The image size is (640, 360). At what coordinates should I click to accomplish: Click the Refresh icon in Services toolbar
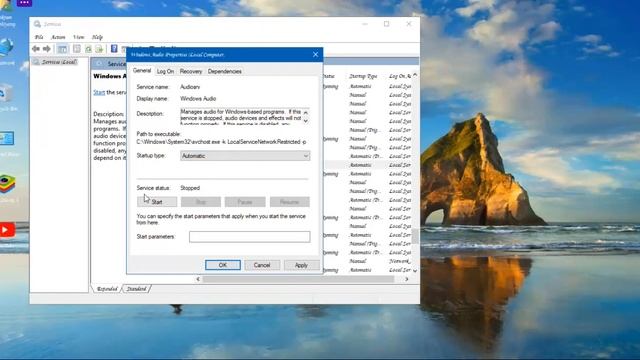(88, 49)
